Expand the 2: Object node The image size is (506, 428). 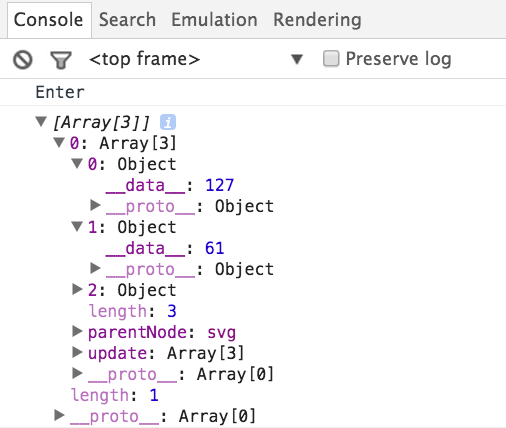click(77, 290)
